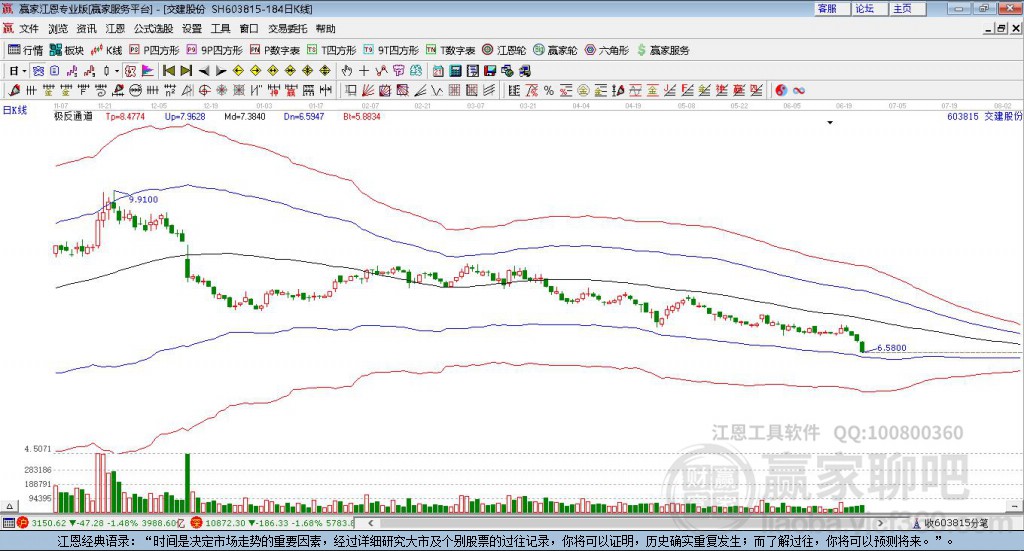1024x551 pixels.
Task: Open the T数字表 tool
Action: click(x=450, y=50)
